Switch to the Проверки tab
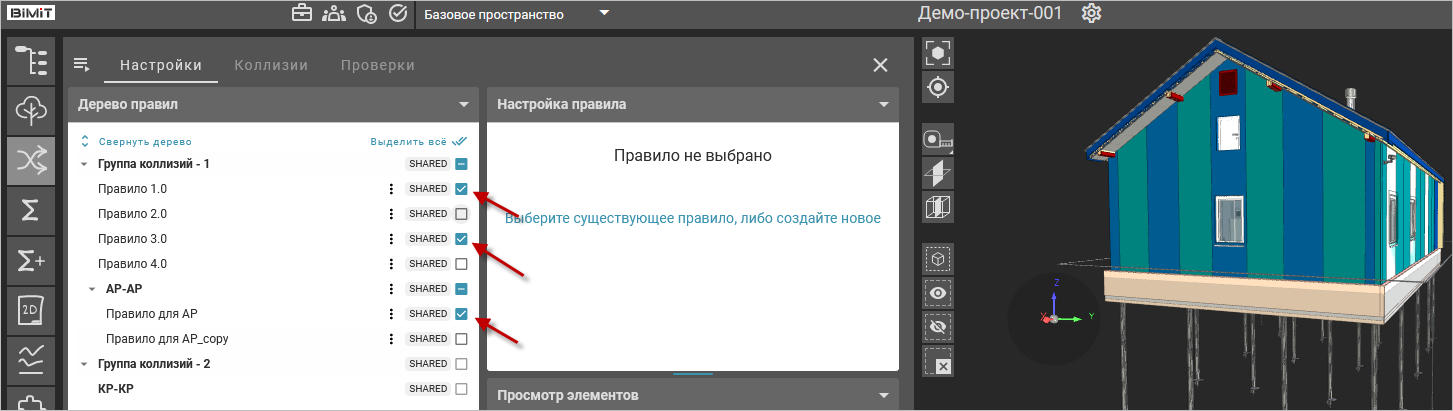This screenshot has height=411, width=1453. [377, 65]
